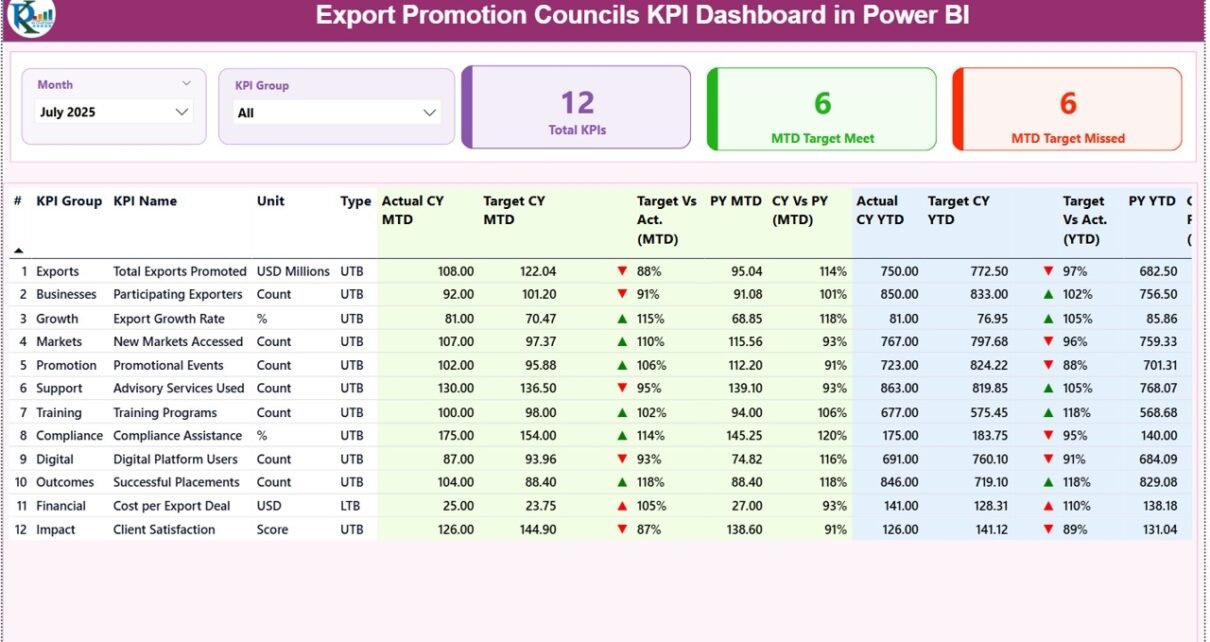The height and width of the screenshot is (642, 1210).
Task: Select the Client Satisfaction KPI cell
Action: pos(164,530)
